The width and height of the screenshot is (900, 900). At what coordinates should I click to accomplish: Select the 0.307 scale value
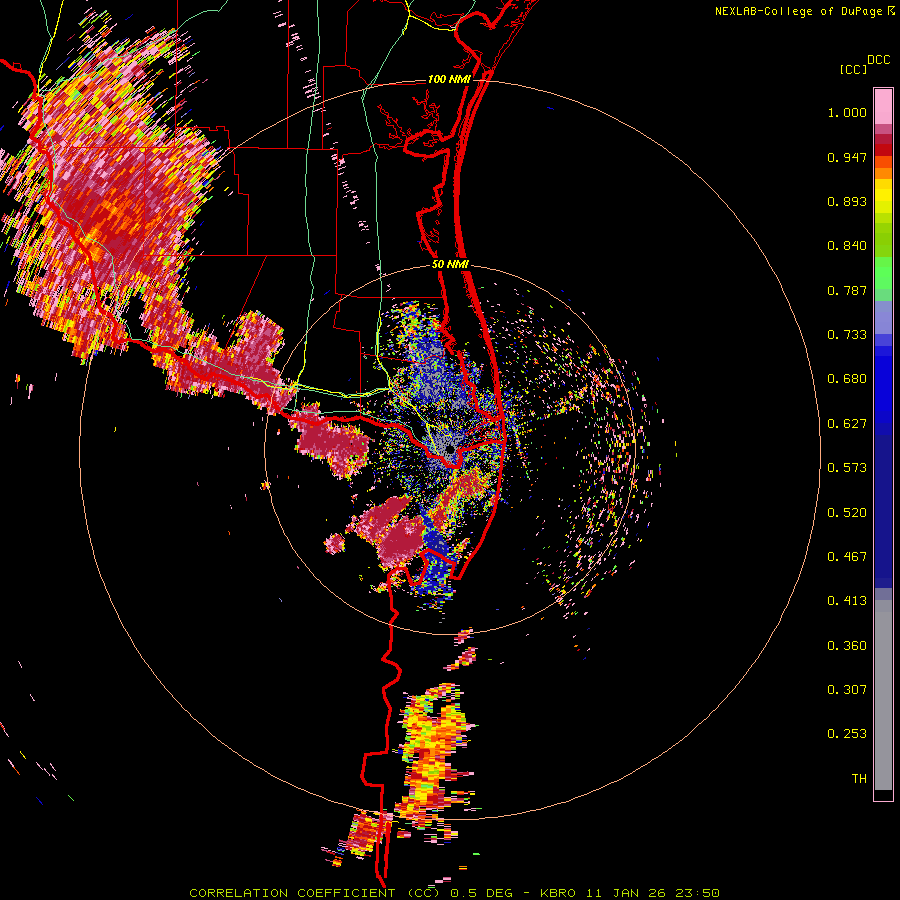click(847, 690)
